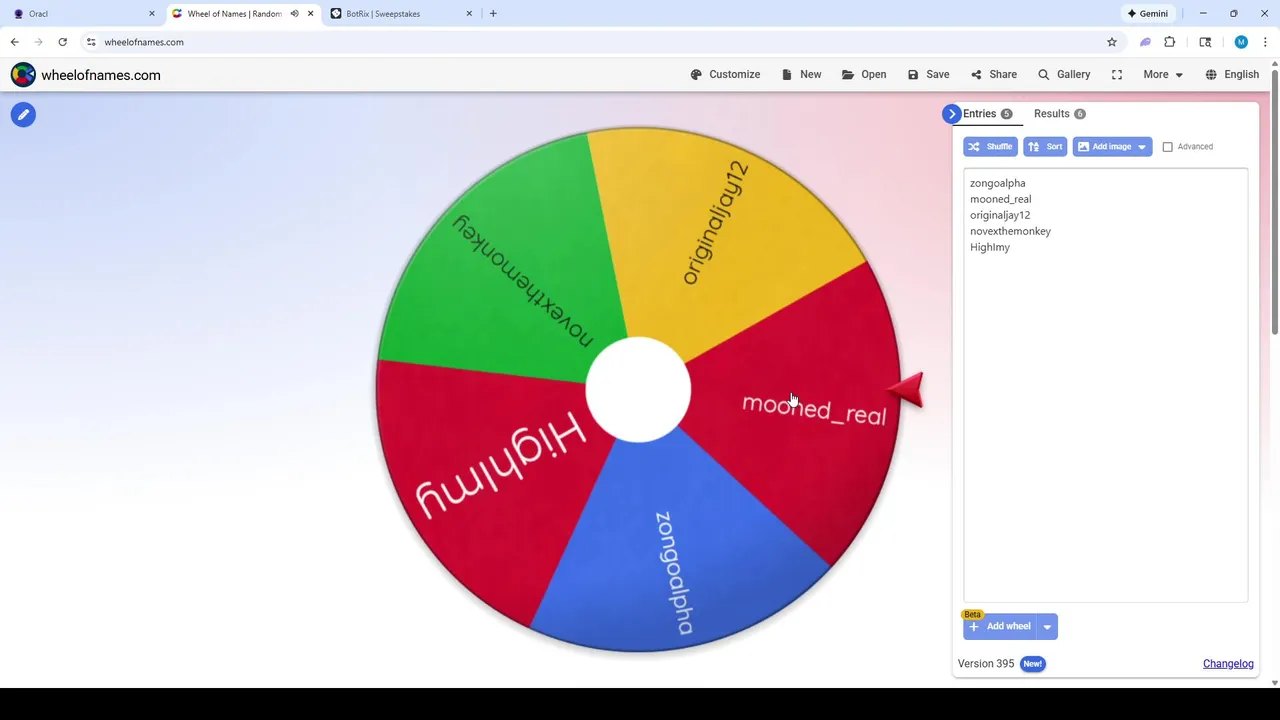This screenshot has width=1280, height=720.
Task: Click the mooned_real entry line
Action: click(x=1000, y=199)
